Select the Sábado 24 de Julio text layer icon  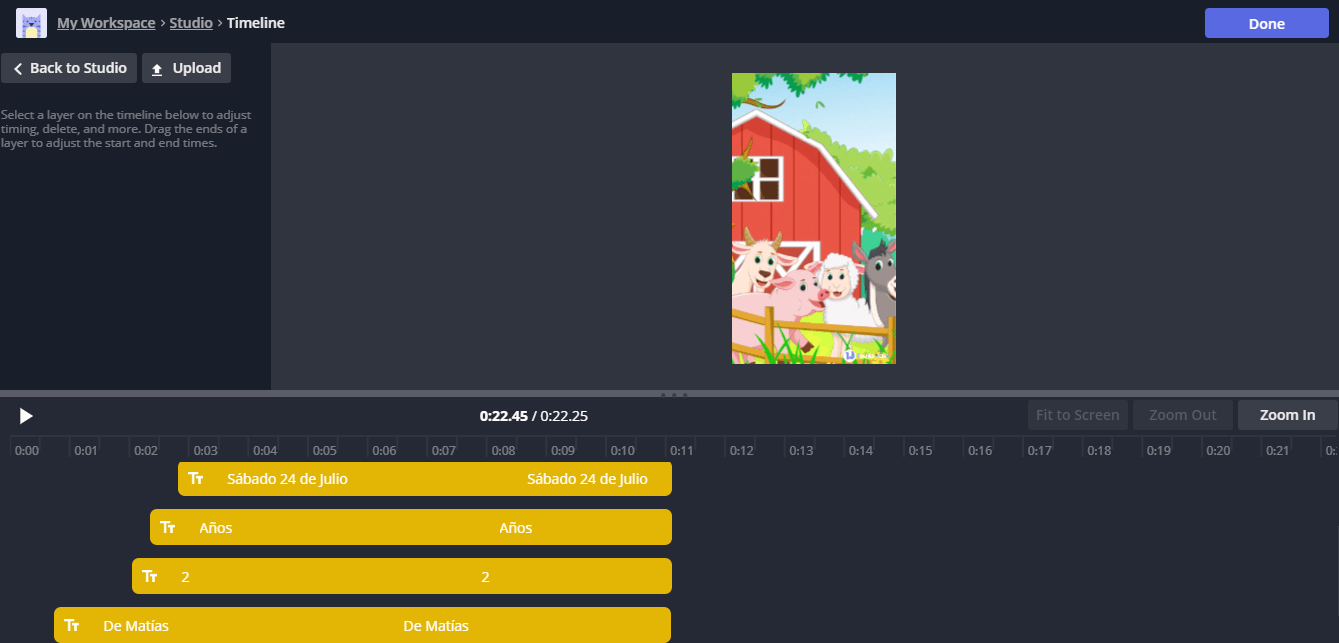coord(196,479)
